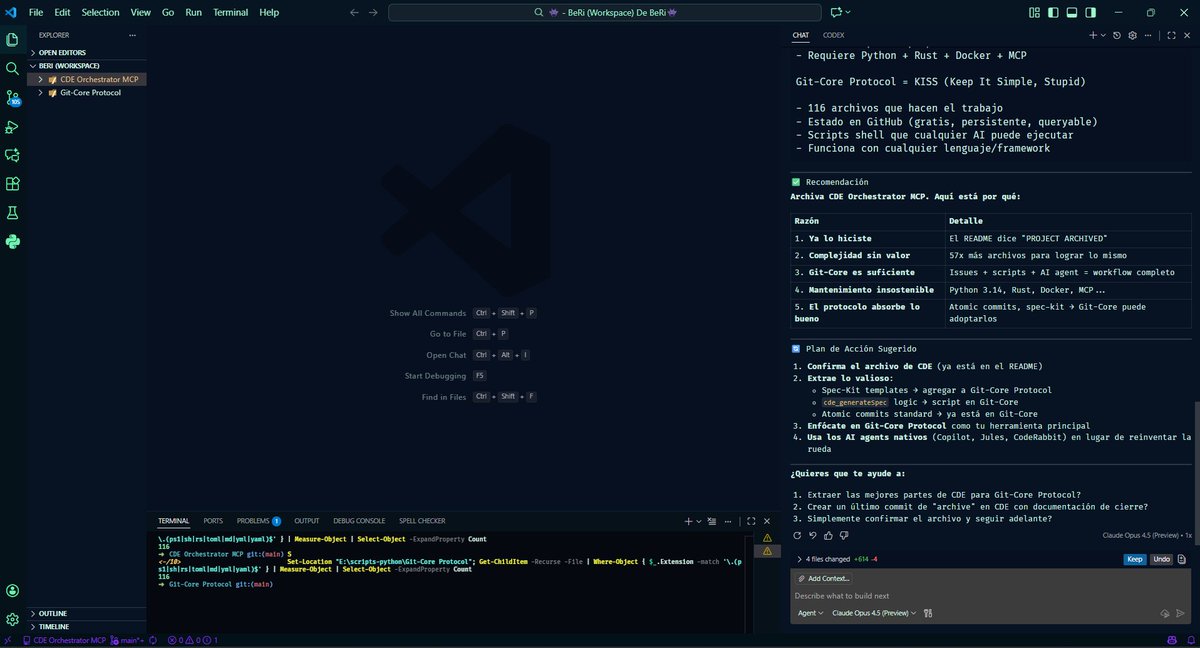The width and height of the screenshot is (1200, 648).
Task: Toggle the primary side bar visibility
Action: pyautogui.click(x=1052, y=11)
